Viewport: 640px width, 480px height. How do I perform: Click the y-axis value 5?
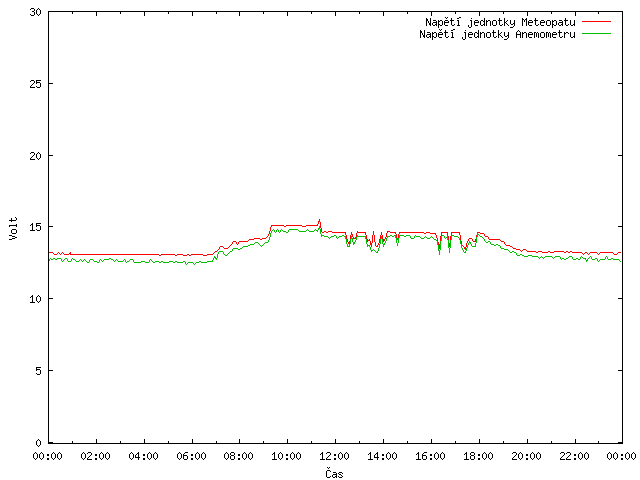pos(38,371)
